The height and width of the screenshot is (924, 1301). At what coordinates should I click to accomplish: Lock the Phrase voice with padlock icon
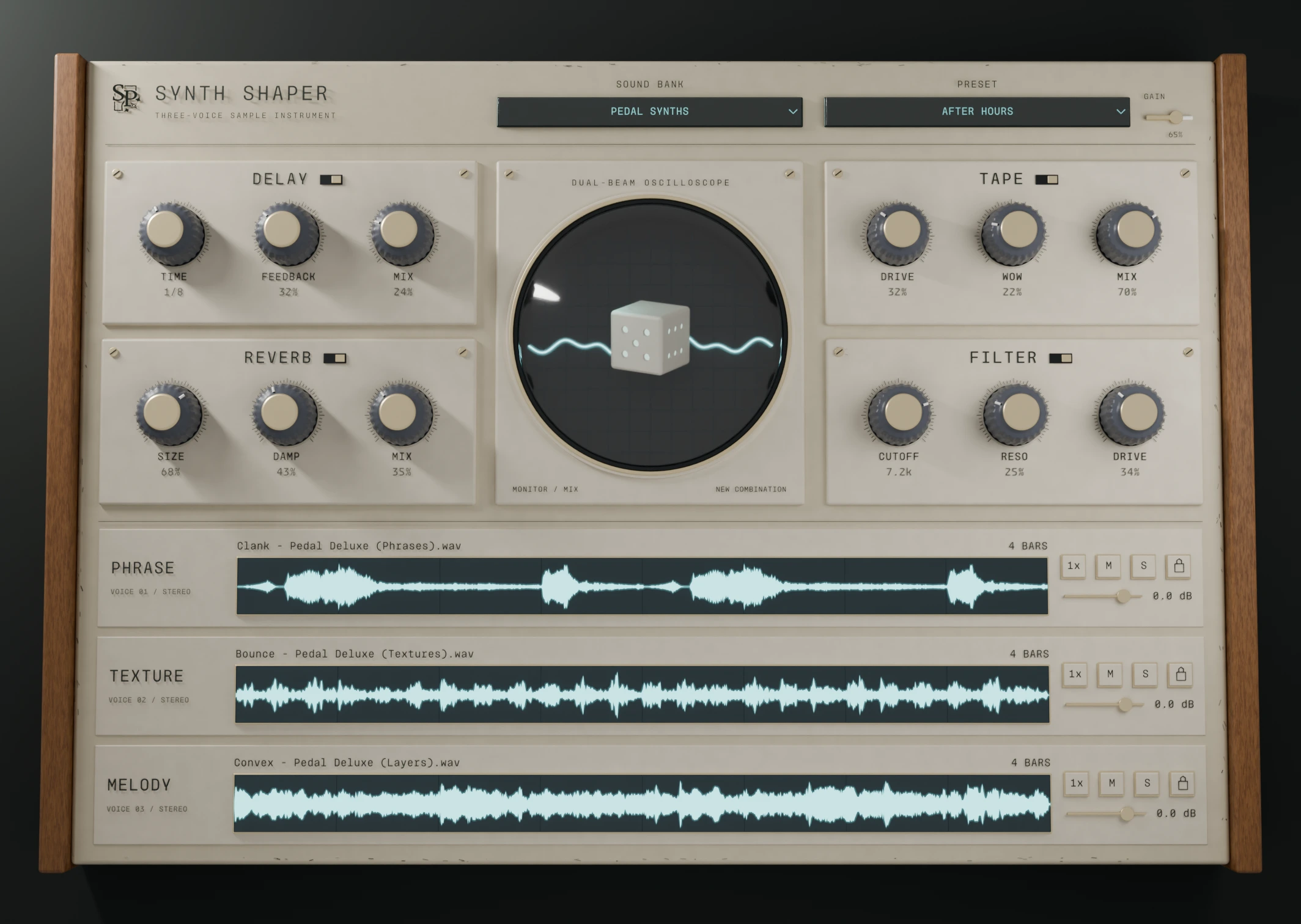(1179, 566)
